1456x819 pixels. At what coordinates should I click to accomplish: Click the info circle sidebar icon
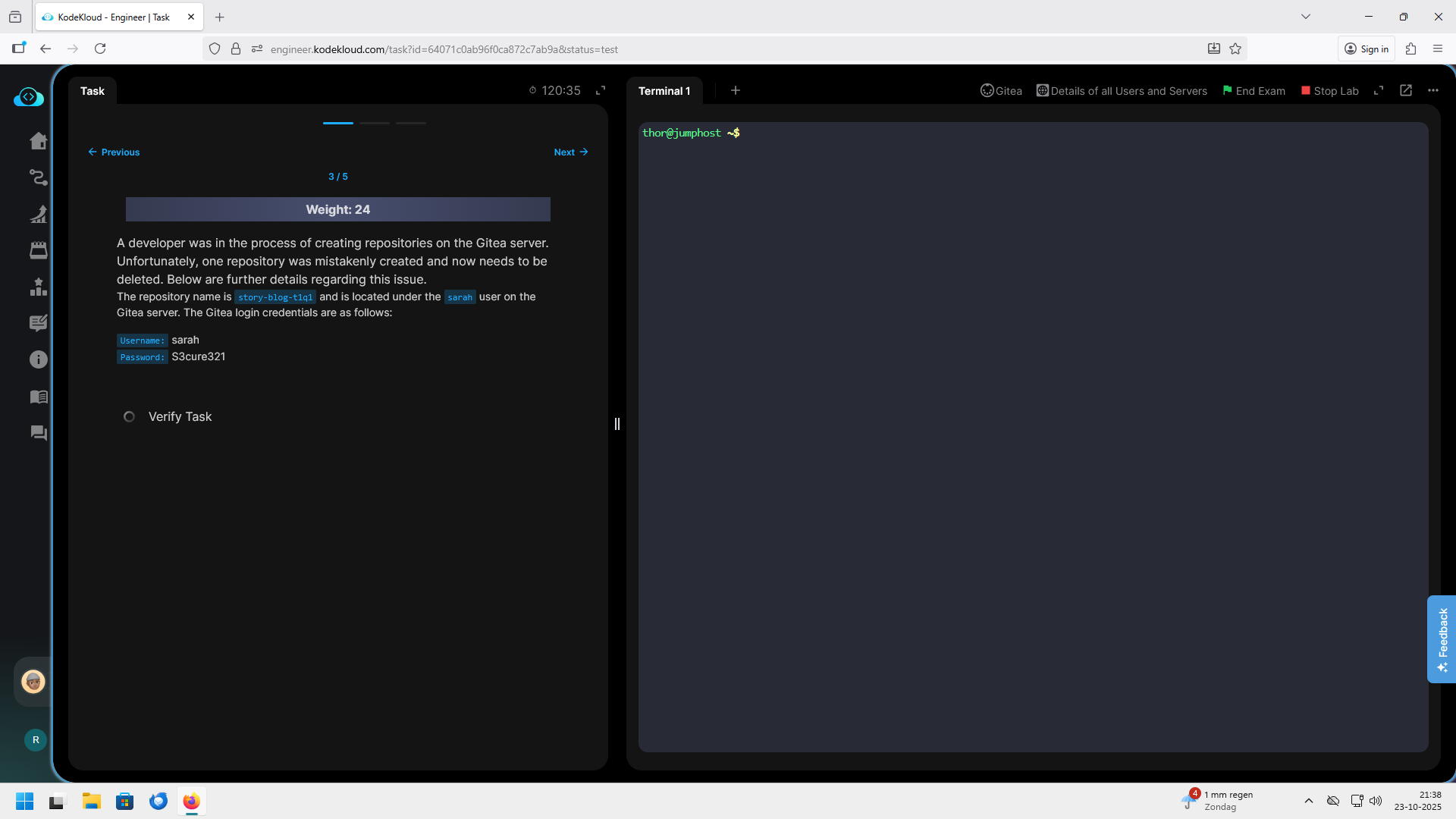click(38, 359)
